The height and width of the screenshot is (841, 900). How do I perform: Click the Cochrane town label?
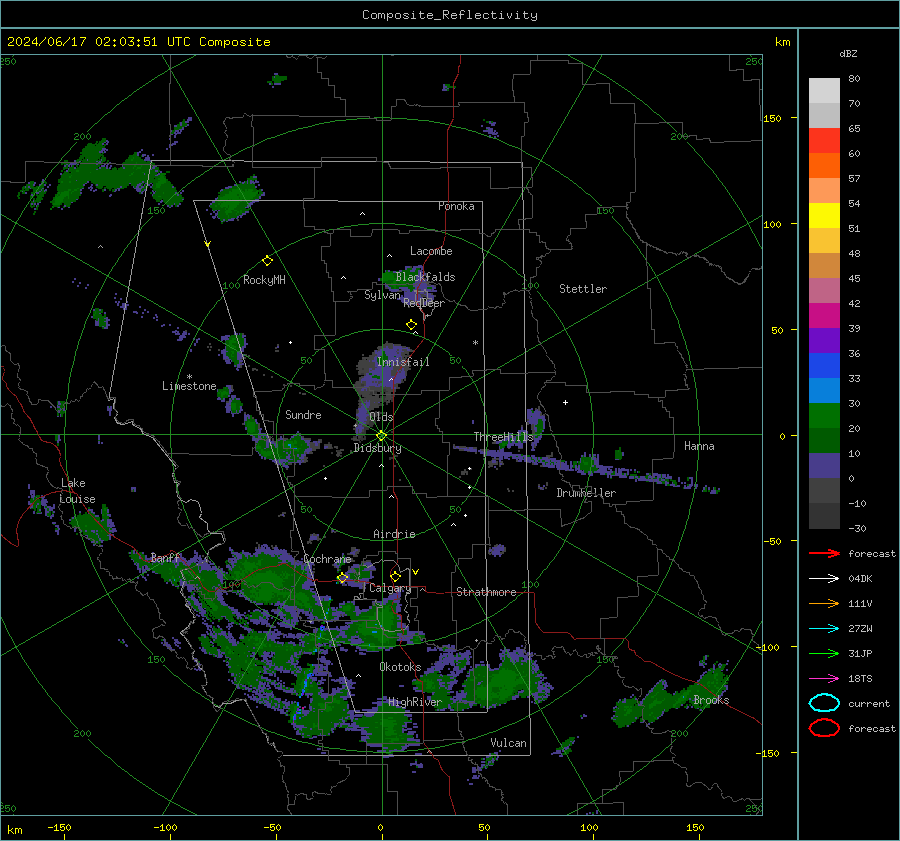(x=327, y=559)
